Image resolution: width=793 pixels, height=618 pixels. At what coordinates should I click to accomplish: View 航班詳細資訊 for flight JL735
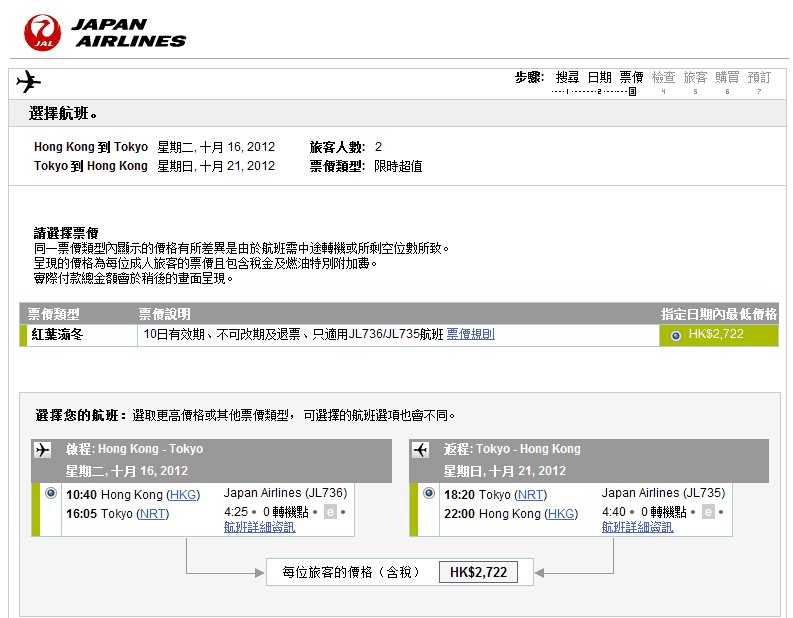[637, 527]
